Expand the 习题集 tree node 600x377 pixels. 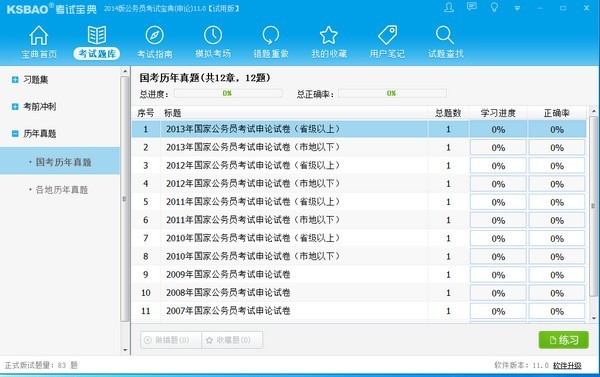coord(15,80)
